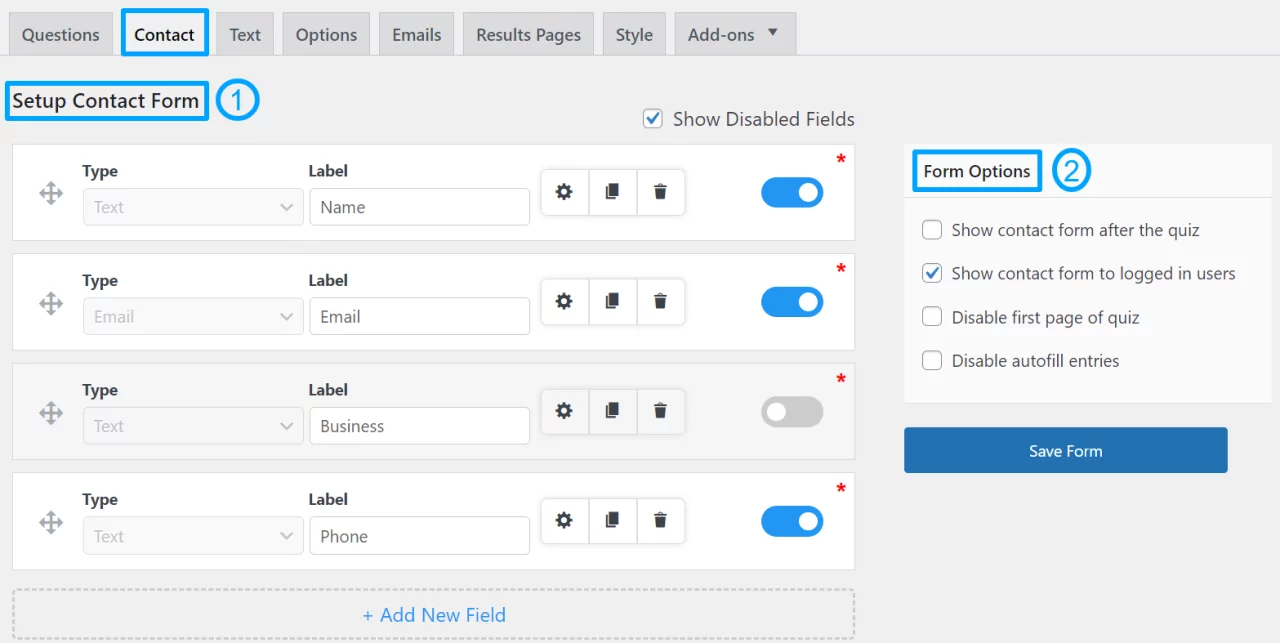Image resolution: width=1280 pixels, height=643 pixels.
Task: Edit the Name label input
Action: 419,207
